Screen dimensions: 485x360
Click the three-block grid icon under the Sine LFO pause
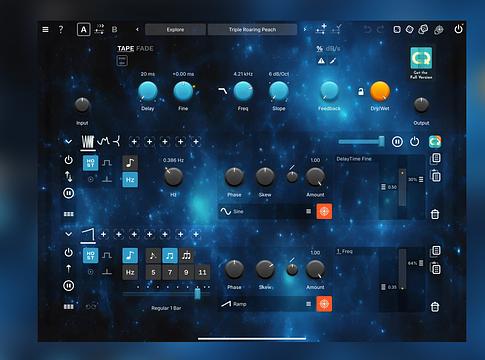(69, 214)
